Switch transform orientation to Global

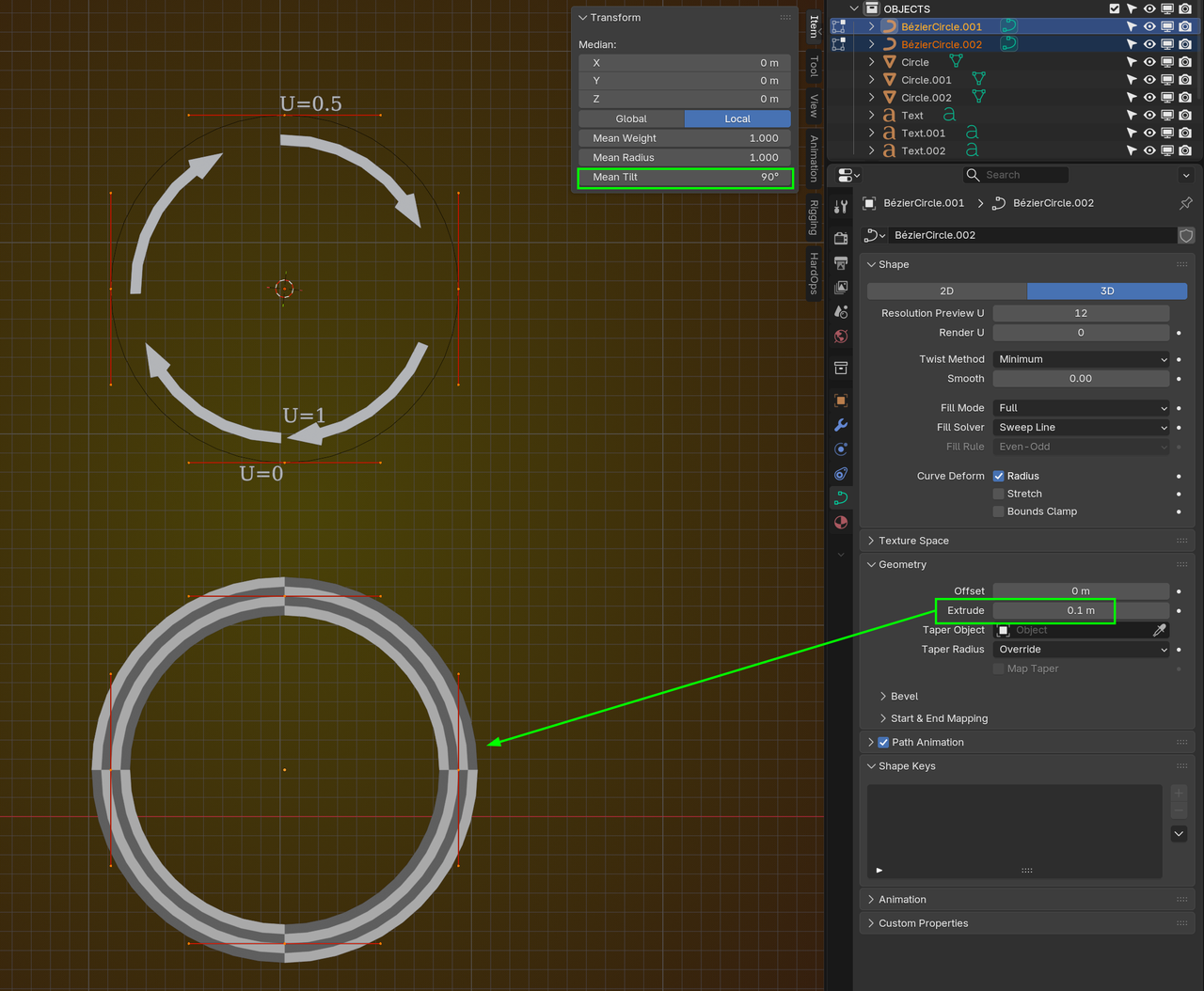(x=631, y=118)
